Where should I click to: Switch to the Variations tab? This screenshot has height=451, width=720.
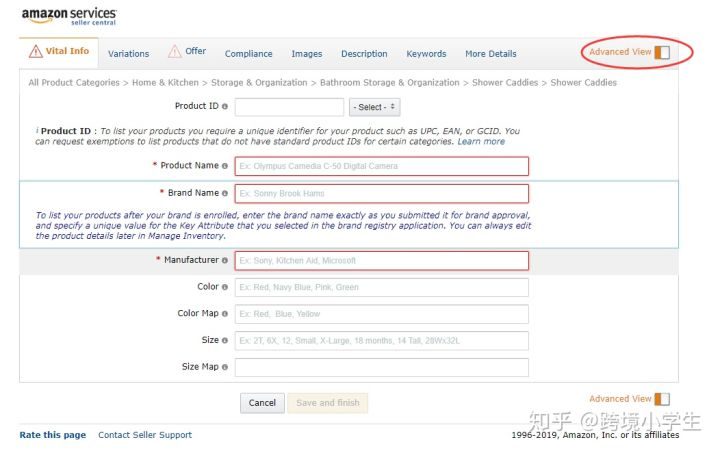pyautogui.click(x=129, y=54)
